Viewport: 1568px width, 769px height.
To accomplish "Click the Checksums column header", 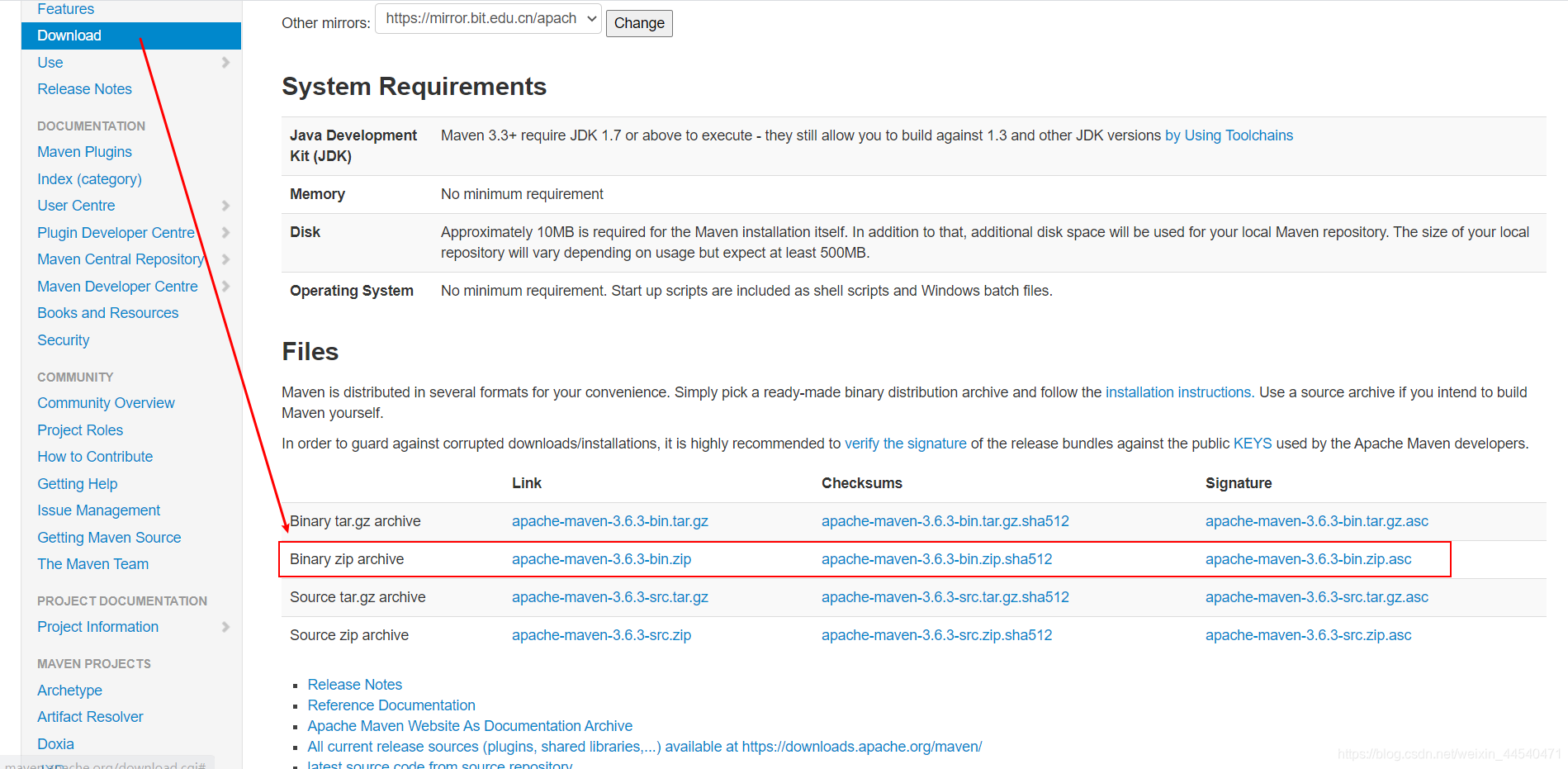I will click(861, 483).
